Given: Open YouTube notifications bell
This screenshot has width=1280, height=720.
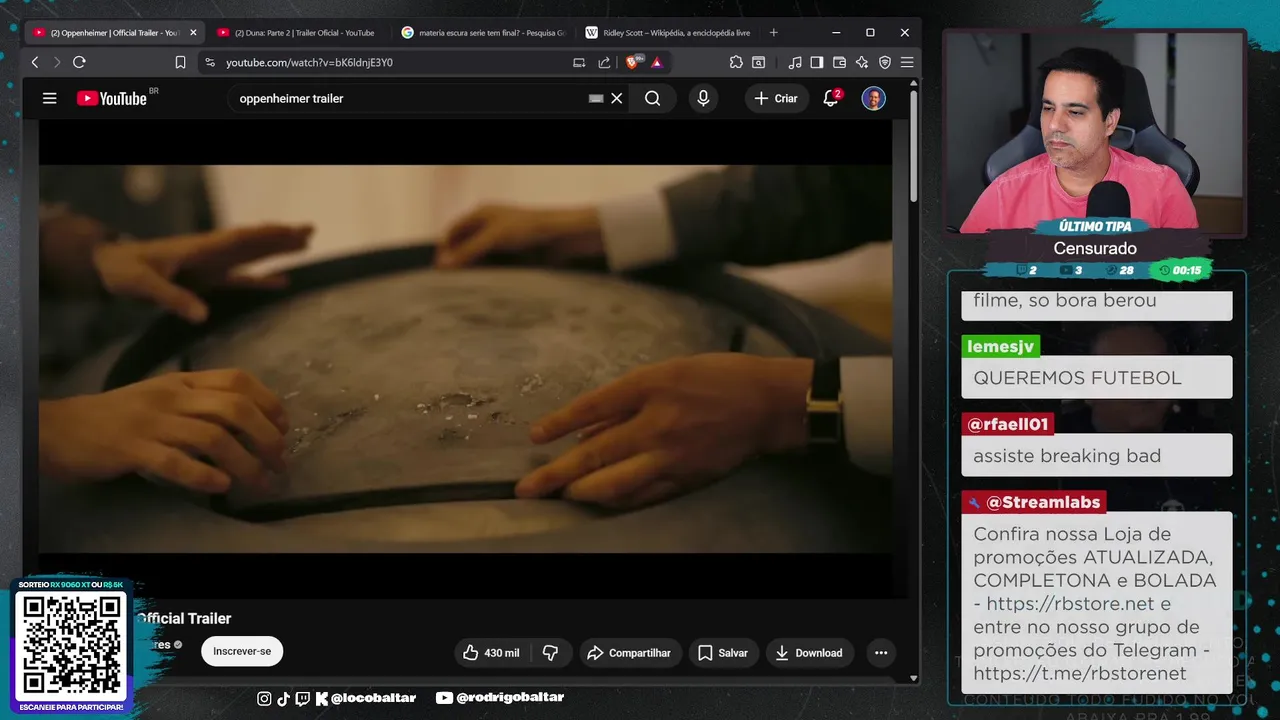Looking at the screenshot, I should [x=831, y=98].
